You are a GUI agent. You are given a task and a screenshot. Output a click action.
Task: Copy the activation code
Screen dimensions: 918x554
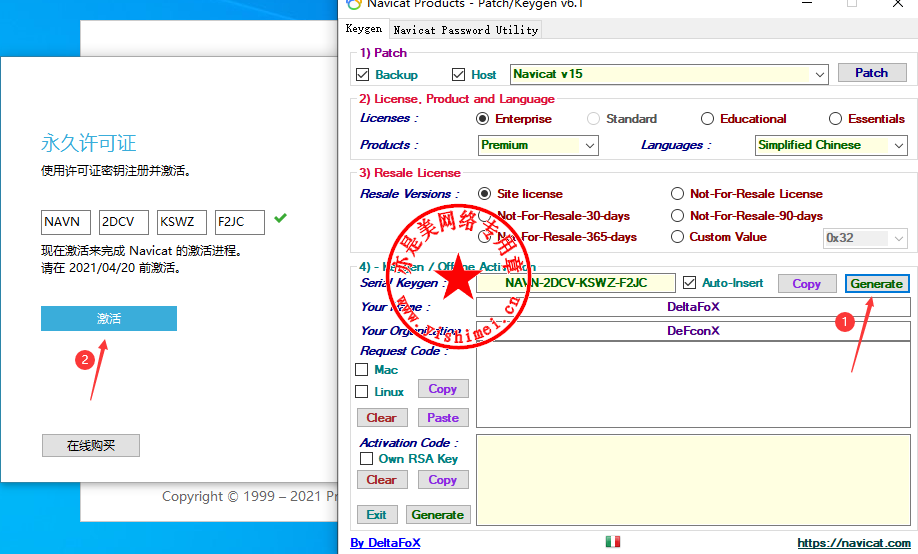tap(443, 480)
